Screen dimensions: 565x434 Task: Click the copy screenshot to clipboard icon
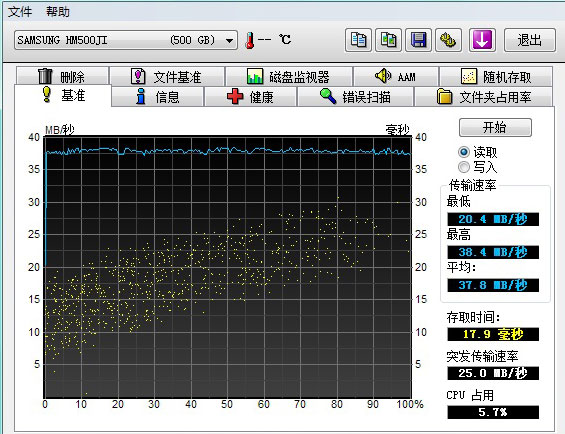click(x=388, y=40)
